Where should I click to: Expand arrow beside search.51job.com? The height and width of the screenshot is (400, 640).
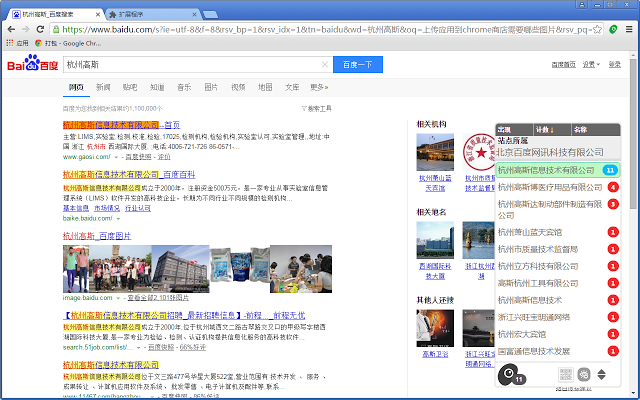138,348
